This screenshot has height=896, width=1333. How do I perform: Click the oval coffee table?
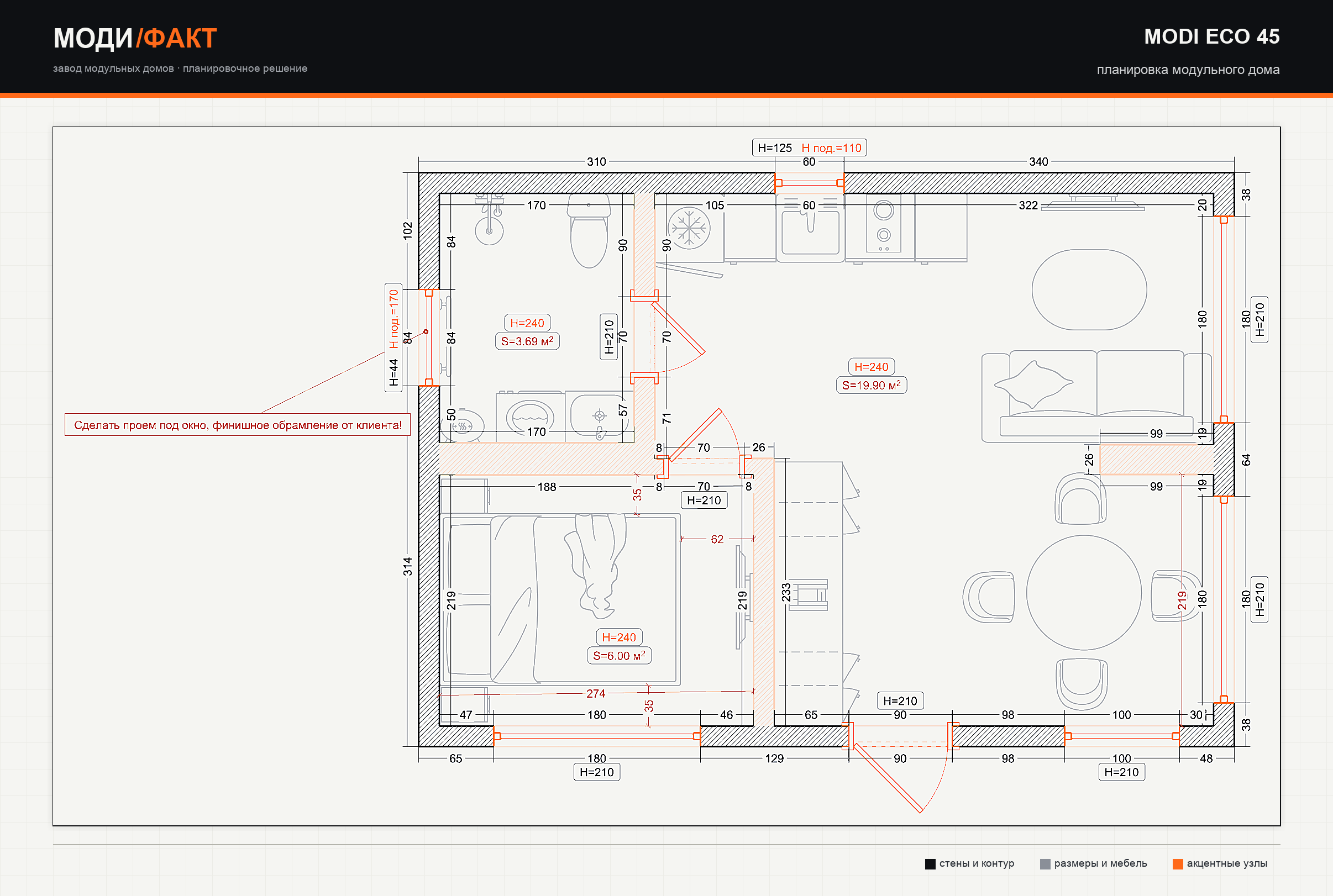[x=1089, y=289]
